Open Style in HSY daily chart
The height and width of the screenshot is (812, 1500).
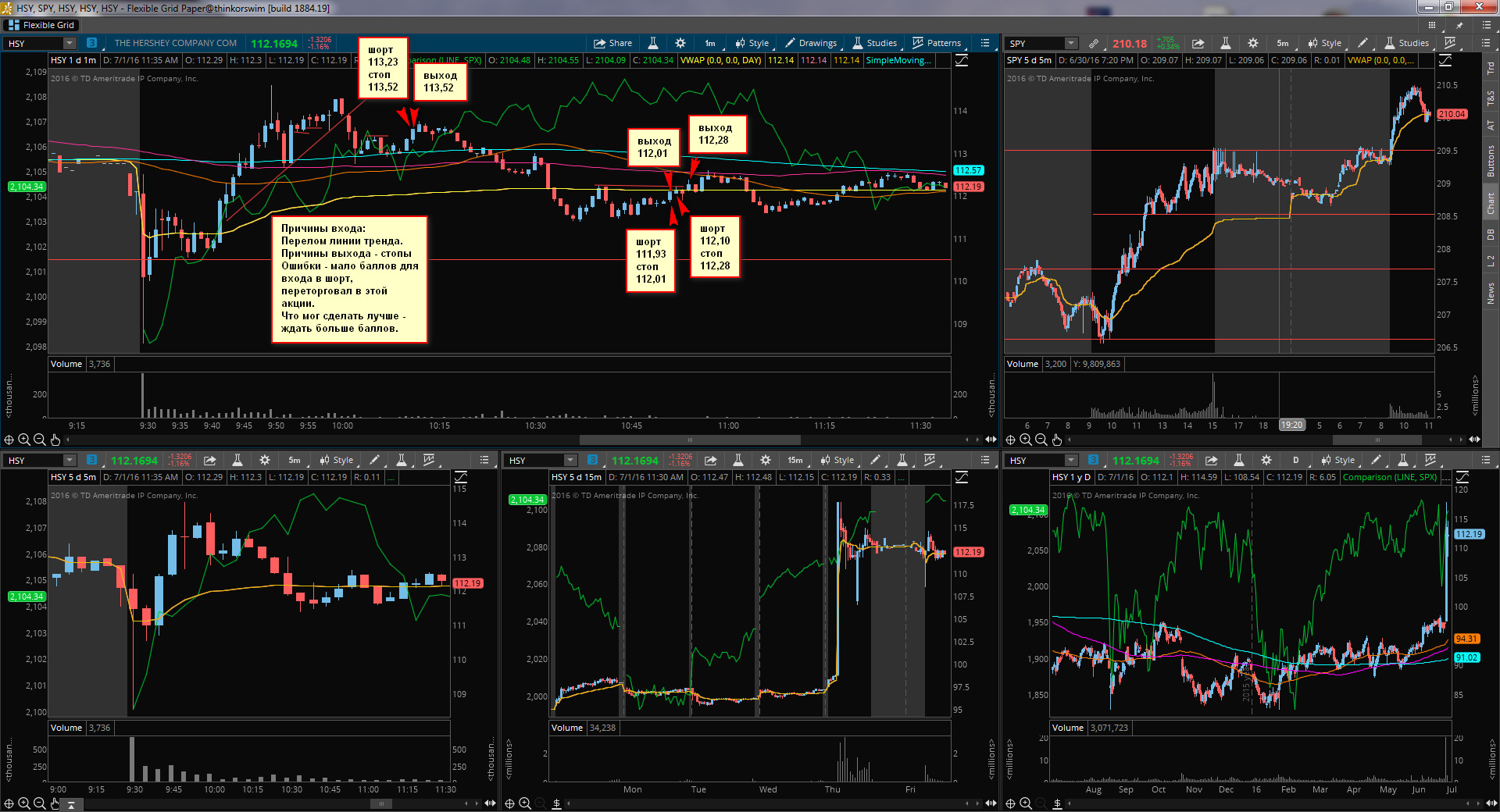pos(1337,460)
